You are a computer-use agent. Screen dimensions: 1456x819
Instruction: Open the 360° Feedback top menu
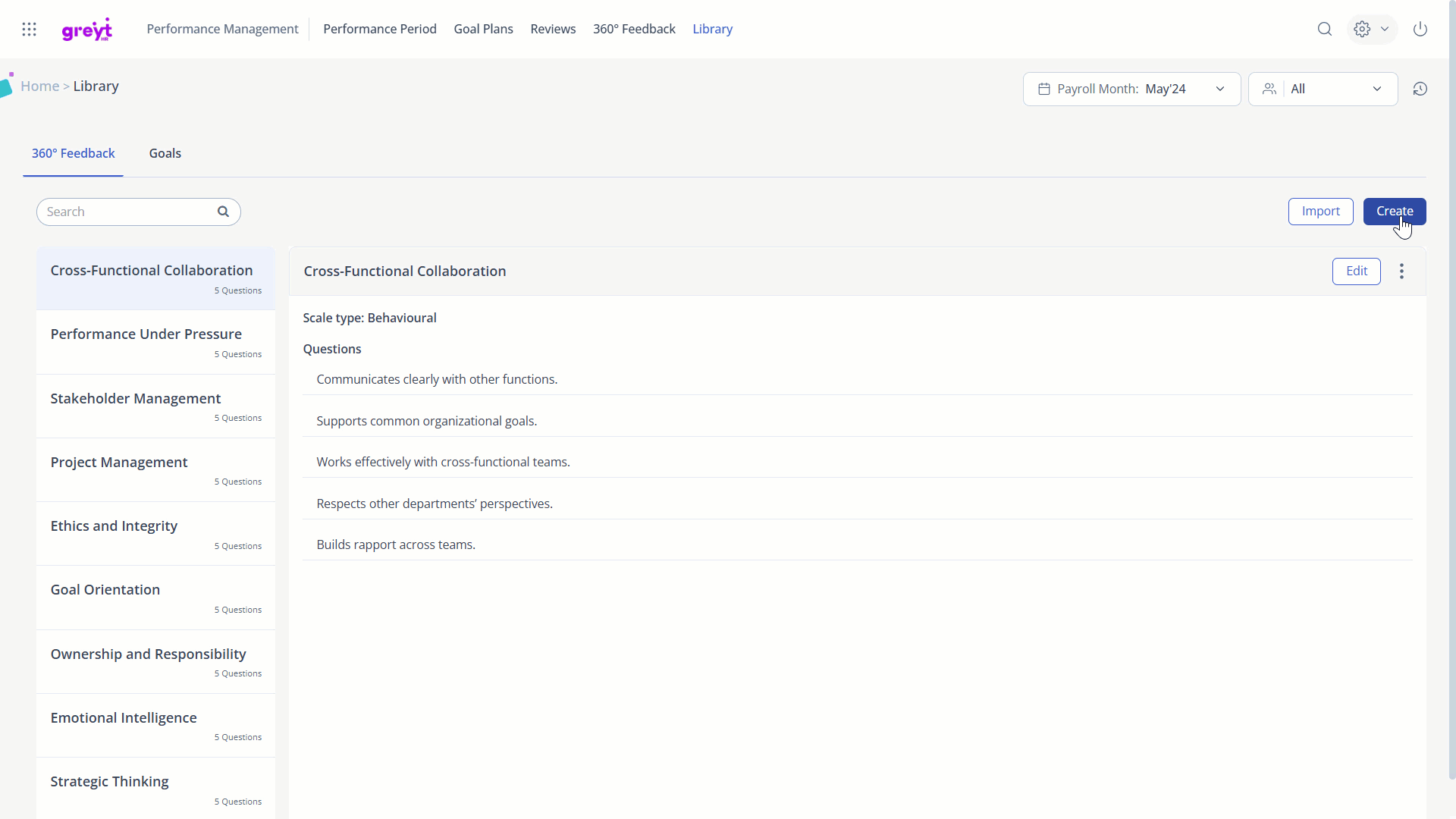coord(633,29)
